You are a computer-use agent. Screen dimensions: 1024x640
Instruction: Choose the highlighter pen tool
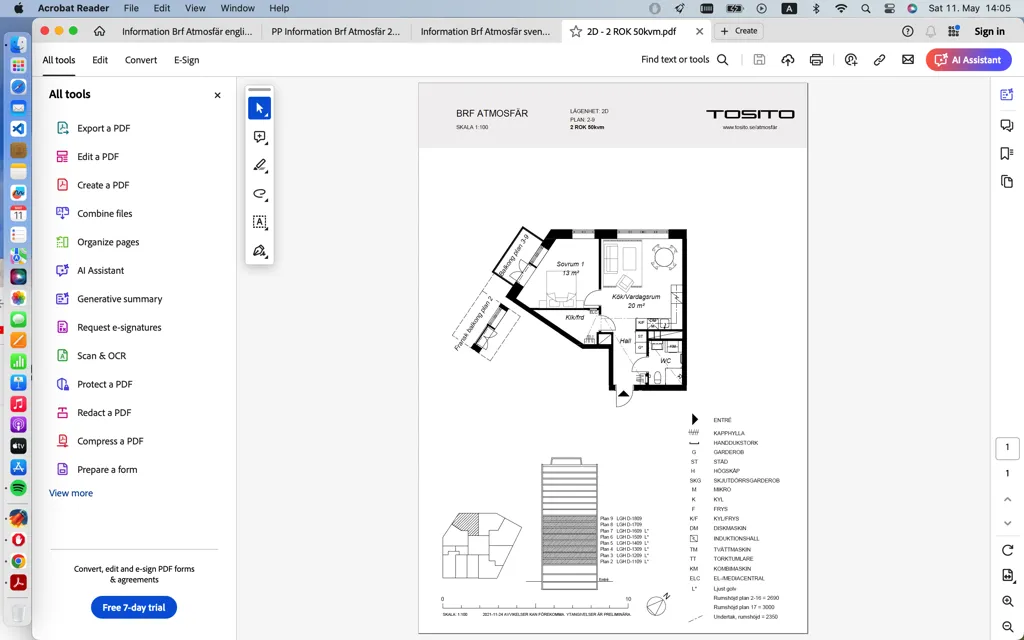(x=259, y=165)
